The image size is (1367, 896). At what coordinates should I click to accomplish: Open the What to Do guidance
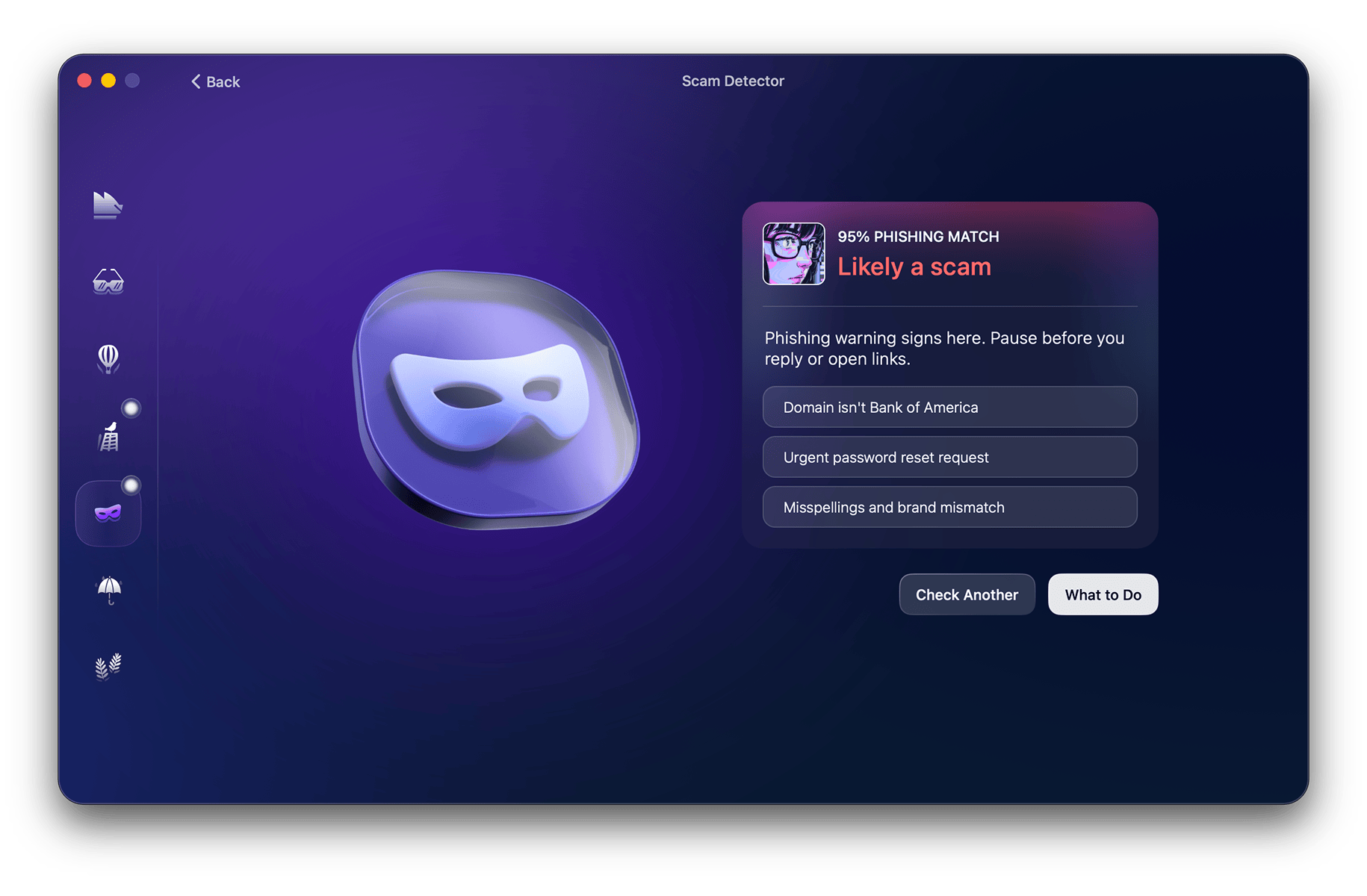(x=1103, y=594)
